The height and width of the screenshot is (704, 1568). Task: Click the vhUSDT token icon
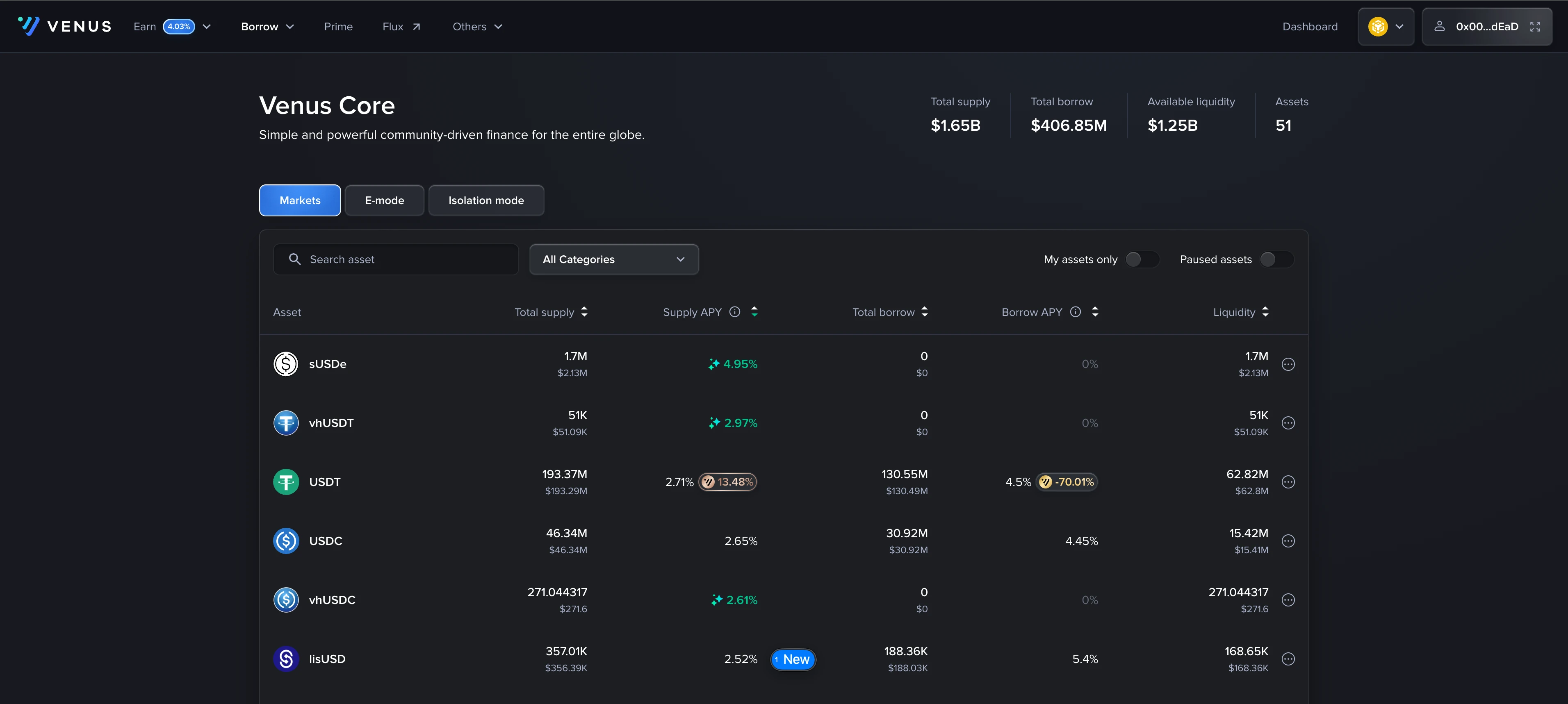point(285,423)
